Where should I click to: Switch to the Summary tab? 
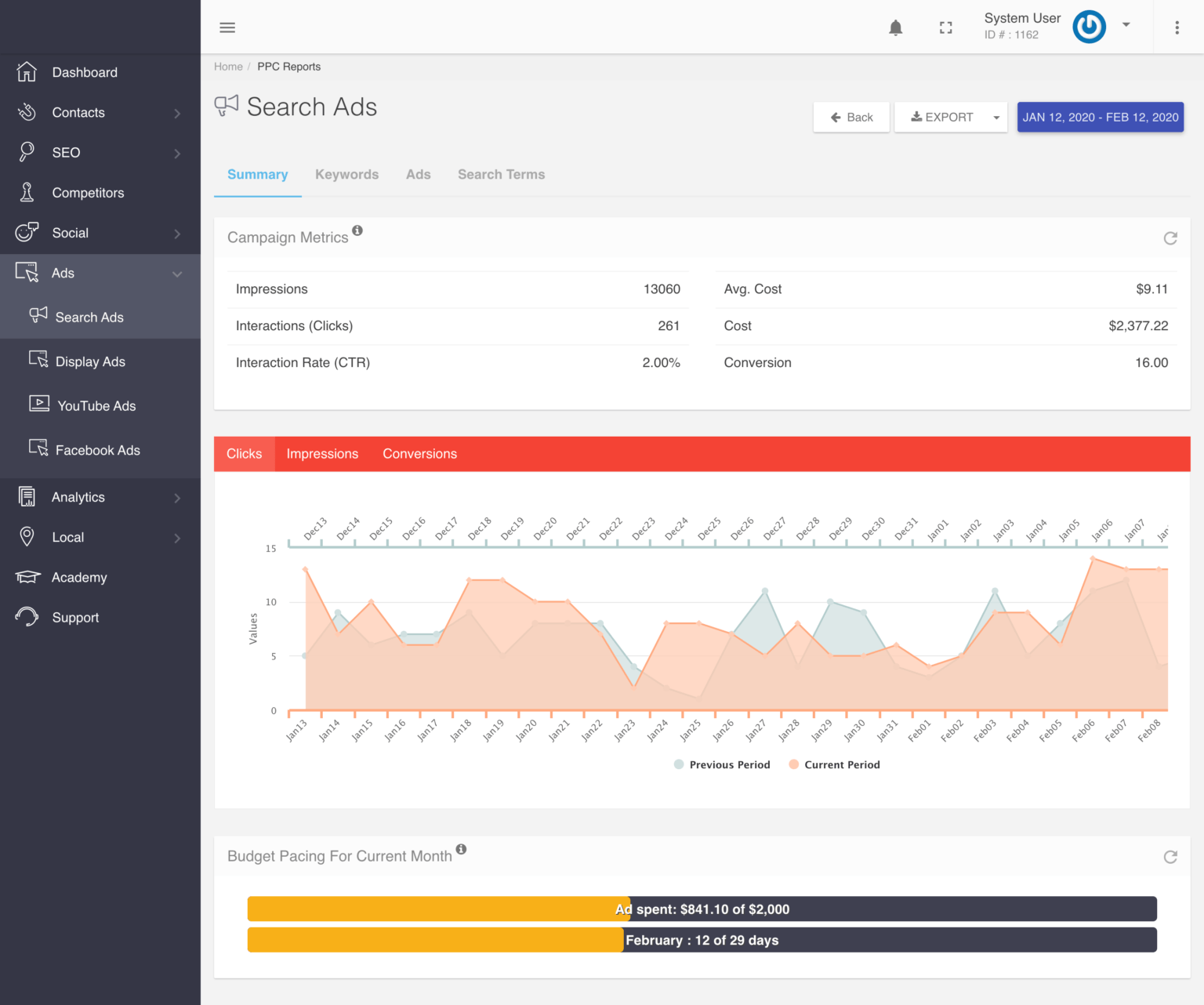pos(258,175)
